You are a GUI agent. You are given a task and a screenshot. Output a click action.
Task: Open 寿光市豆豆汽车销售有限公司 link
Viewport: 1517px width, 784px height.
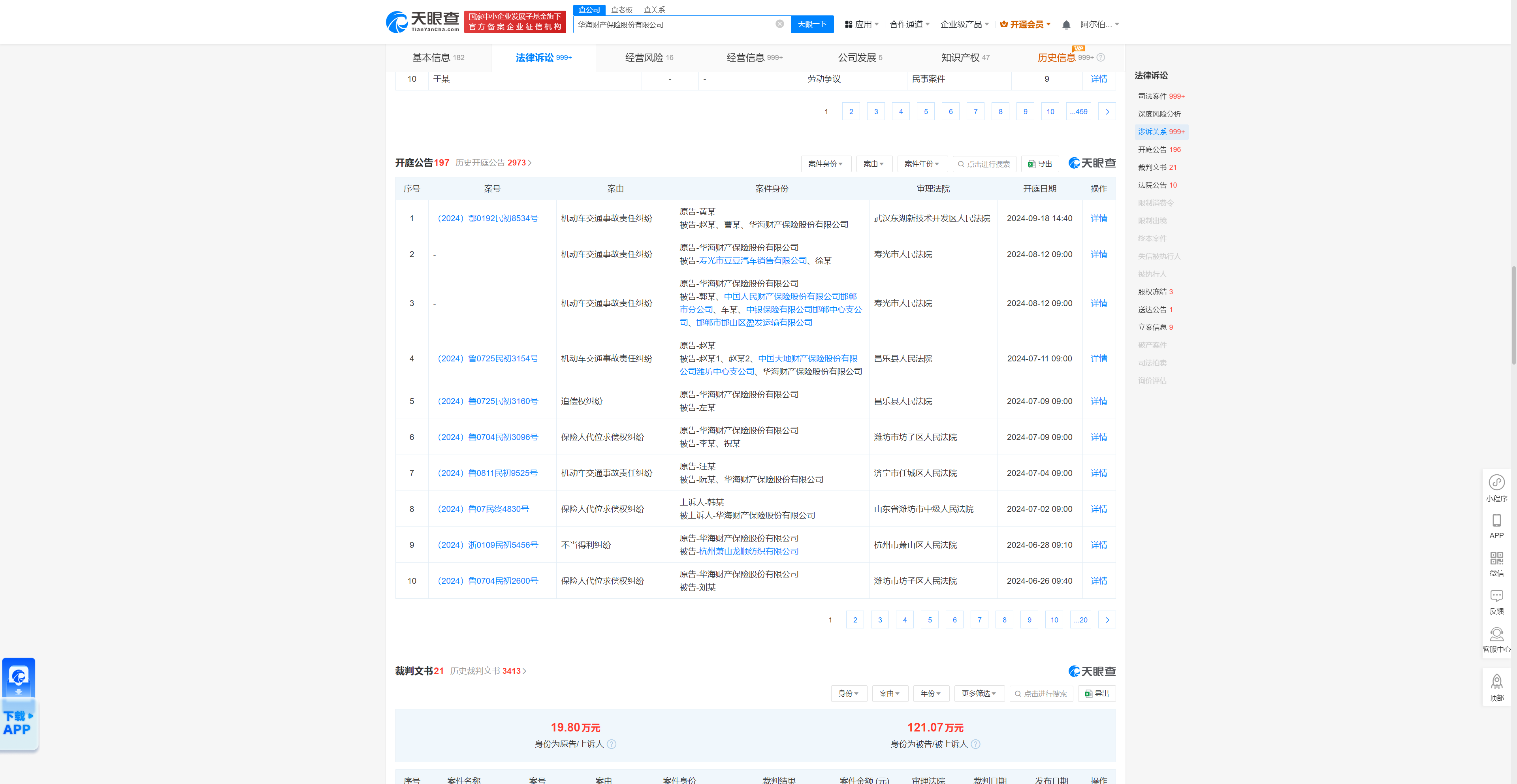(x=753, y=261)
